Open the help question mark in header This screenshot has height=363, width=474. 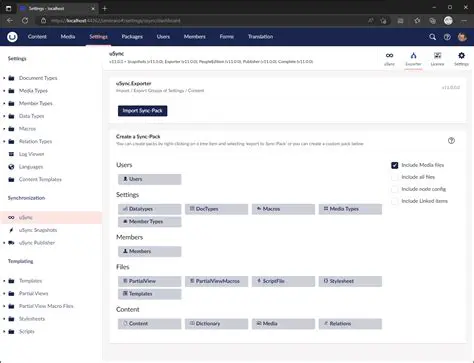pyautogui.click(x=447, y=37)
